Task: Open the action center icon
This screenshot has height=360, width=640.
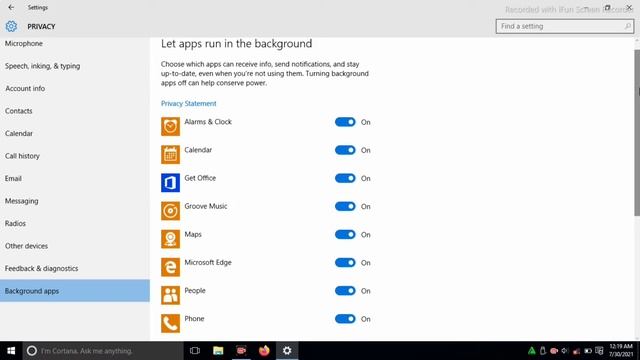Action: click(599, 351)
